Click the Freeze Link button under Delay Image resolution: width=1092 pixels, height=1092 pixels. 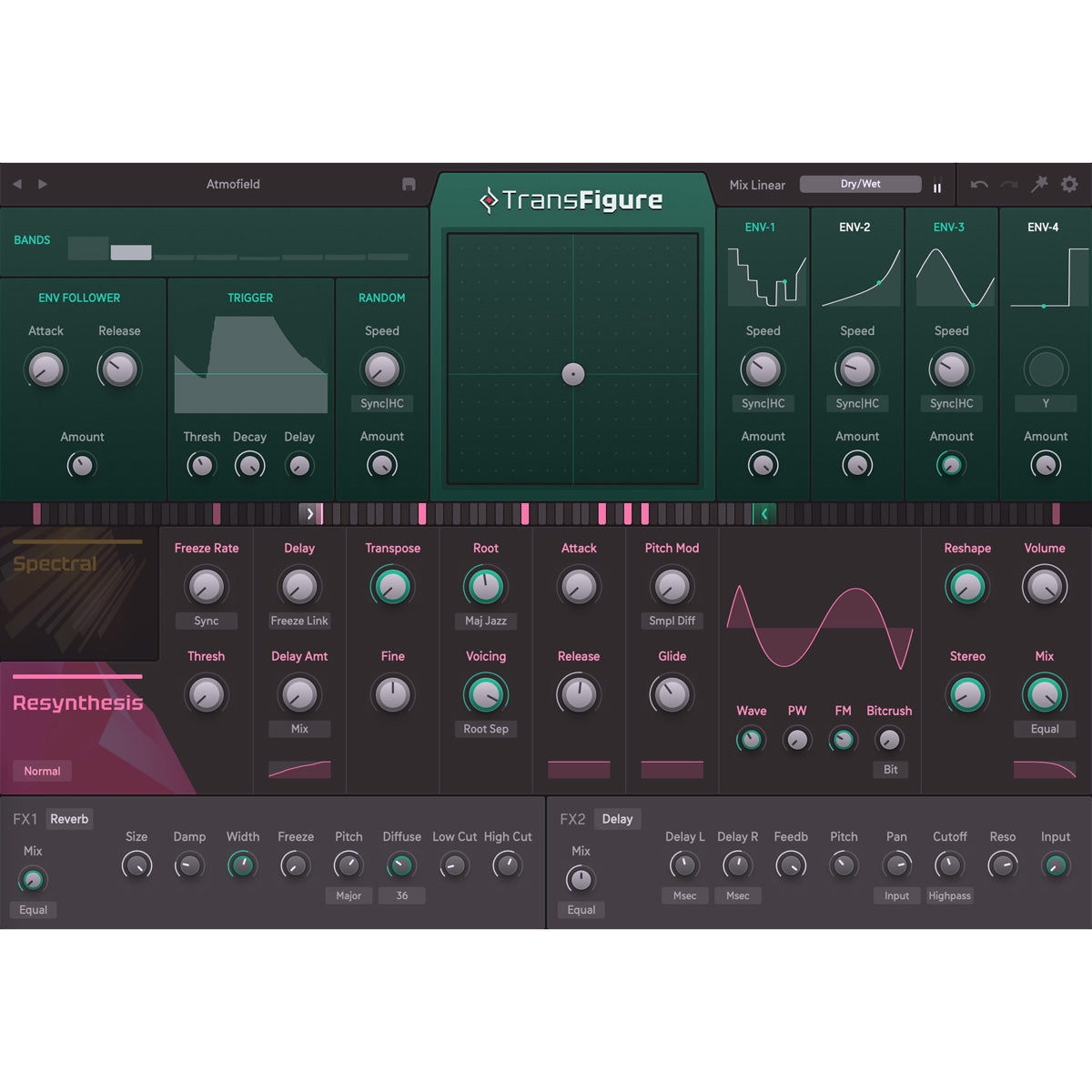299,621
